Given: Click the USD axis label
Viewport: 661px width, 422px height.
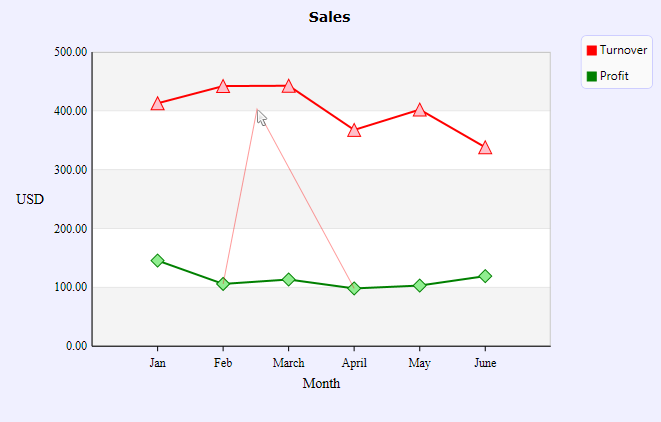Looking at the screenshot, I should click(x=30, y=199).
